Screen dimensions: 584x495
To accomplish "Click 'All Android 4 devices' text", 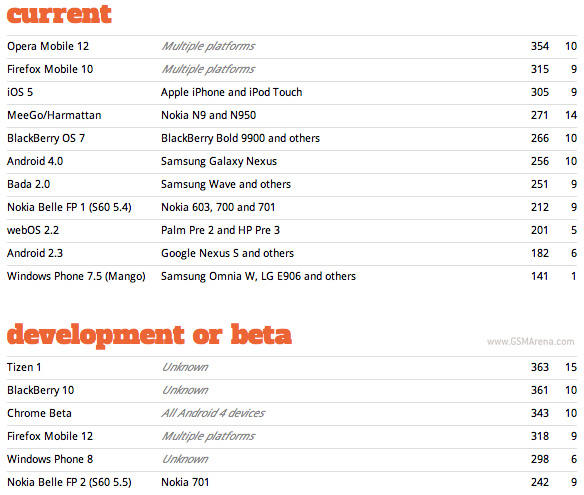I will point(213,413).
